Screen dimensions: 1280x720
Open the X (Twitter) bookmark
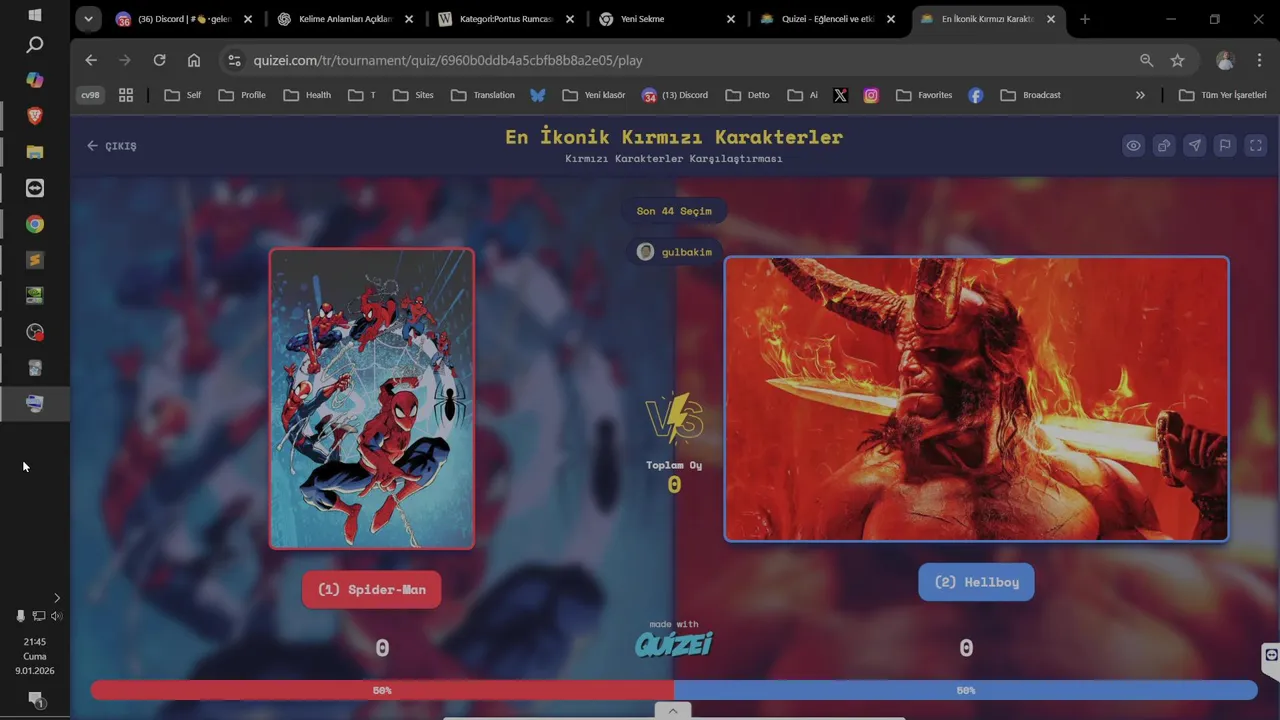coord(840,95)
